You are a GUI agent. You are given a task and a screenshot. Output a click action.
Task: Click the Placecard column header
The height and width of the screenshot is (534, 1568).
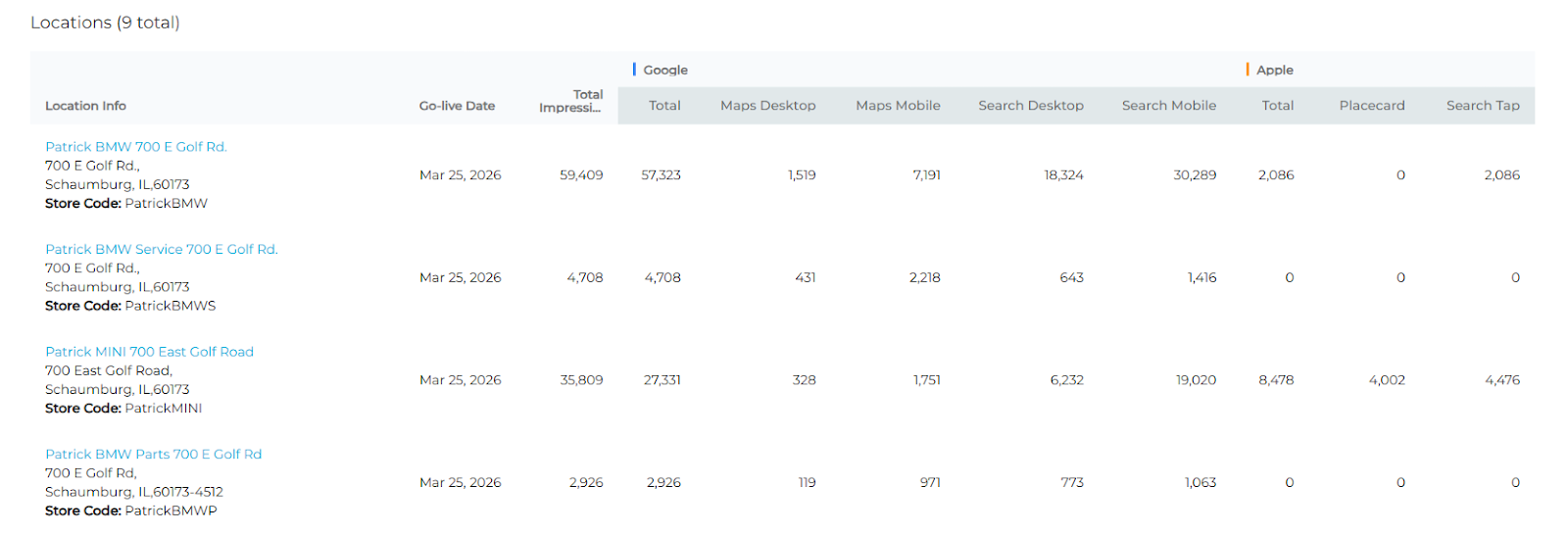pos(1371,106)
